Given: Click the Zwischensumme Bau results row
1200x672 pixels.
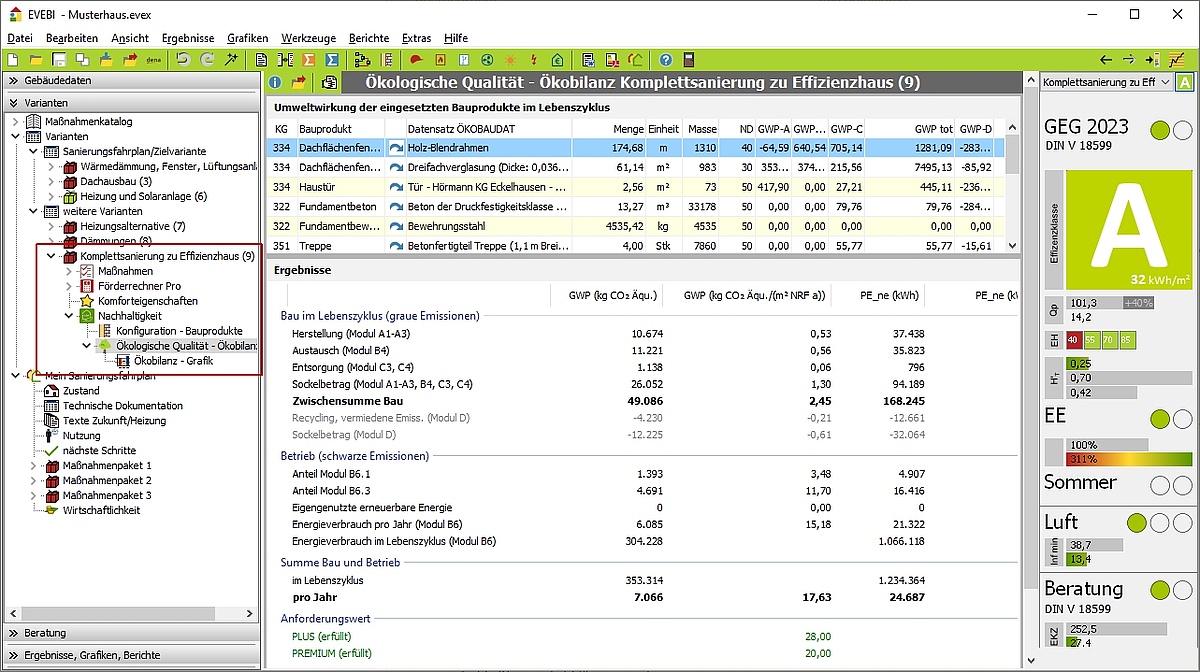Looking at the screenshot, I should click(x=642, y=402).
